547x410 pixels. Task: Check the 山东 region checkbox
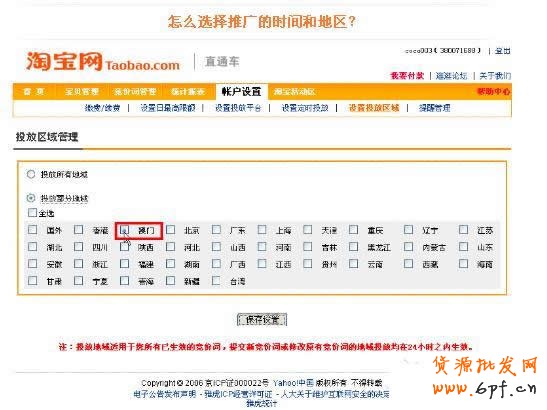coord(464,247)
